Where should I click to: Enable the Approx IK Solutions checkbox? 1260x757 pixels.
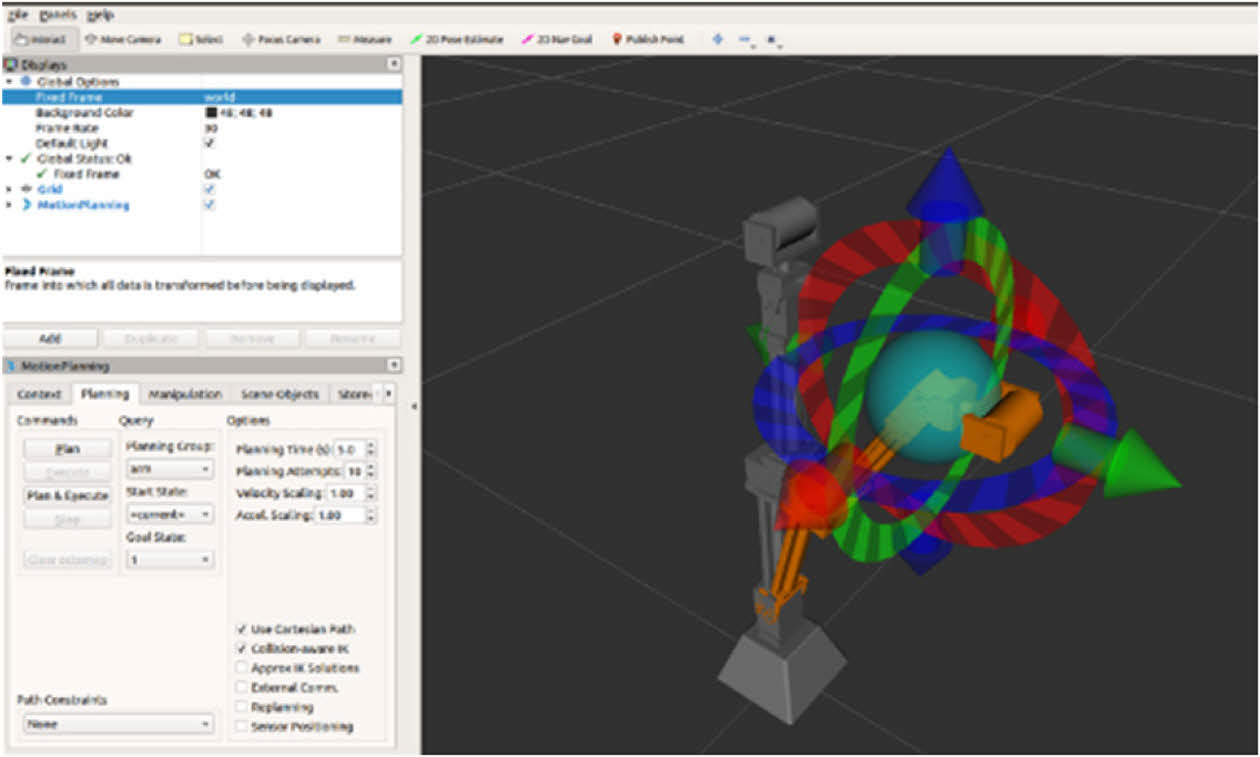click(x=241, y=668)
